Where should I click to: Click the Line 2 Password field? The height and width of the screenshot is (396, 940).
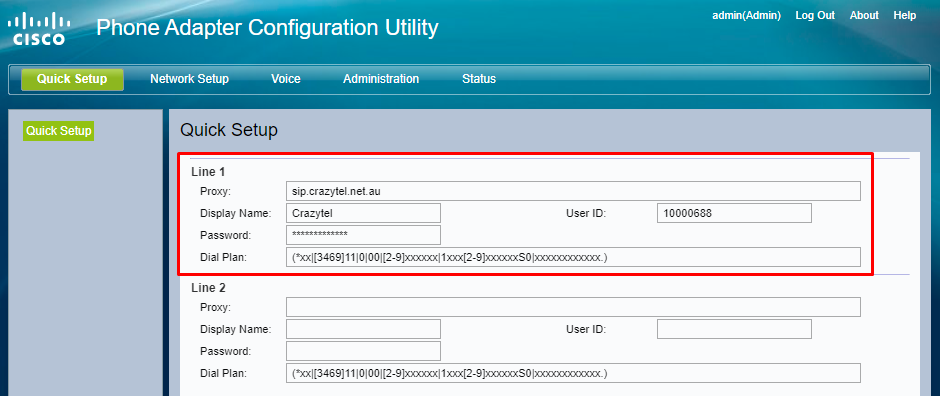click(x=363, y=351)
